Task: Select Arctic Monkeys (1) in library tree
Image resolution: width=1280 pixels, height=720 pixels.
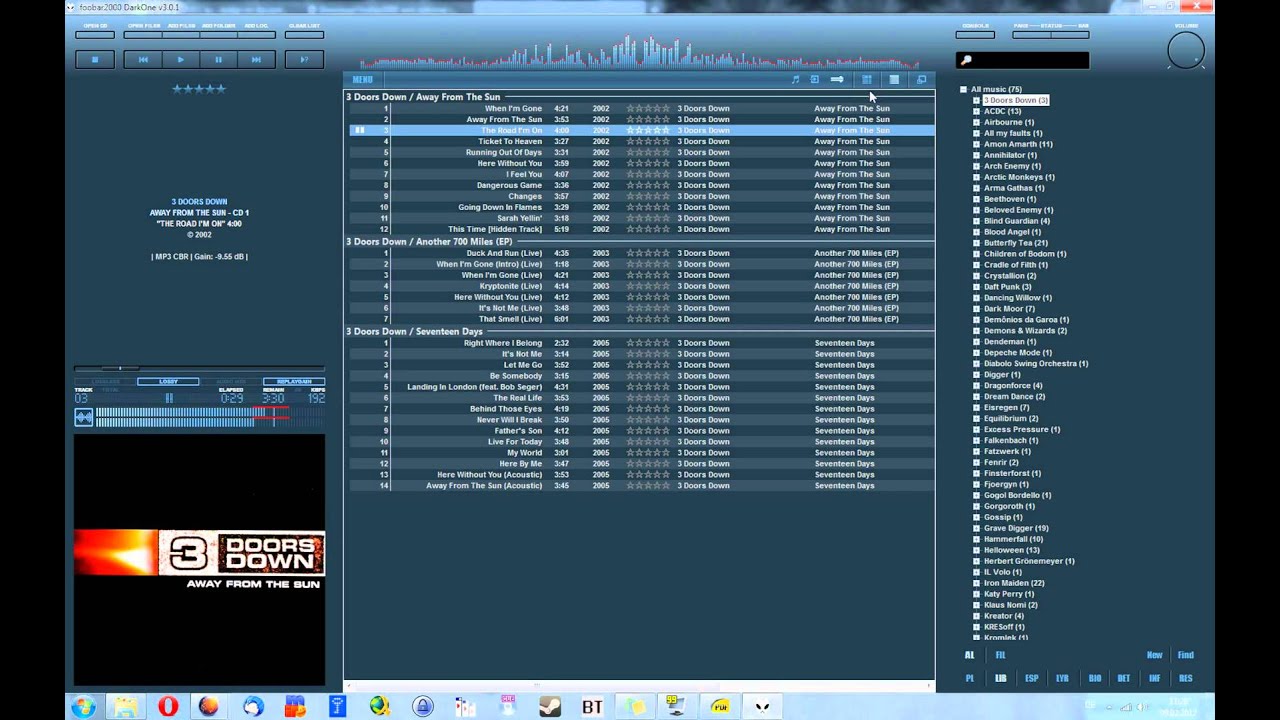Action: coord(1019,177)
